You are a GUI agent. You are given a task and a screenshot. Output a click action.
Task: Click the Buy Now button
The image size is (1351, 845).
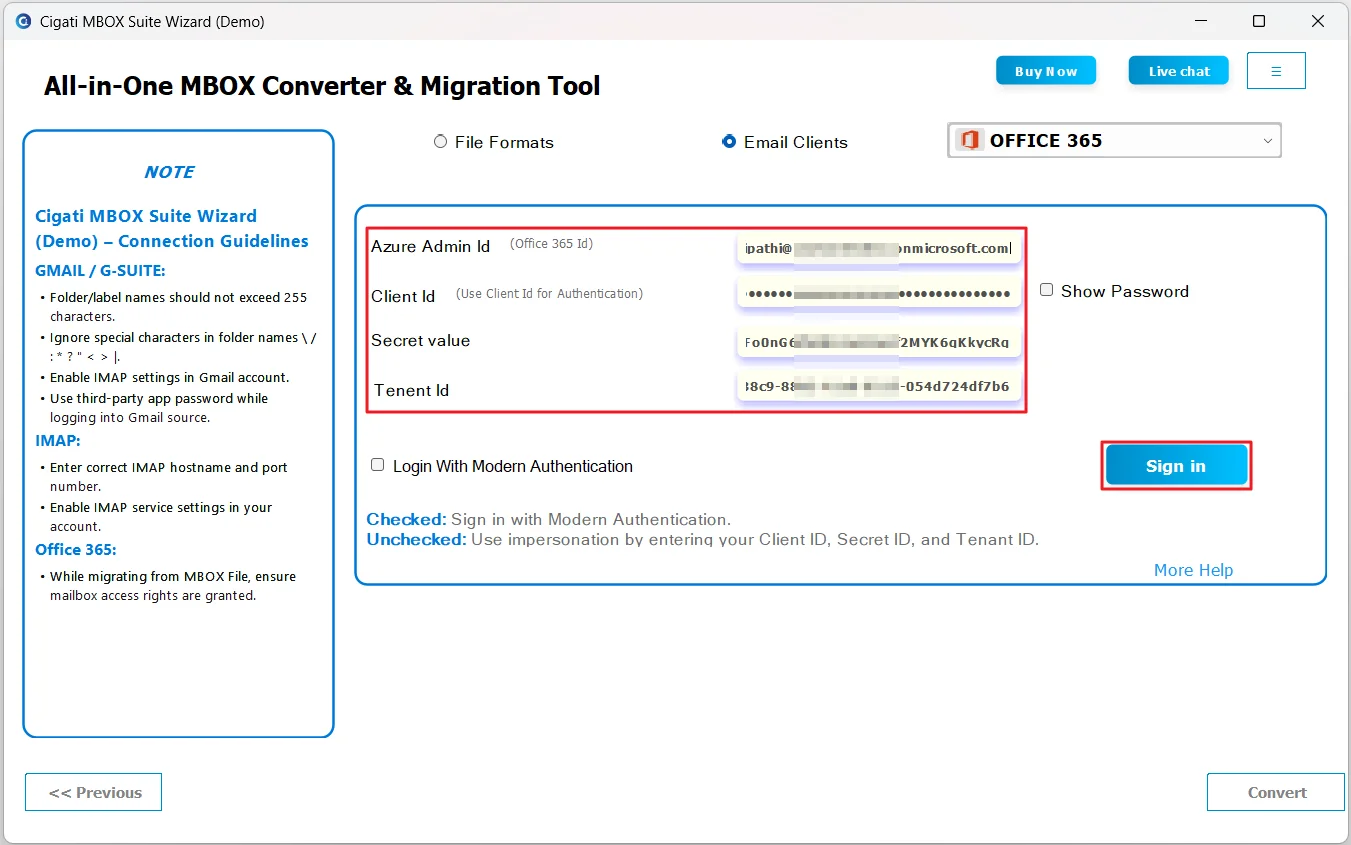click(1046, 71)
